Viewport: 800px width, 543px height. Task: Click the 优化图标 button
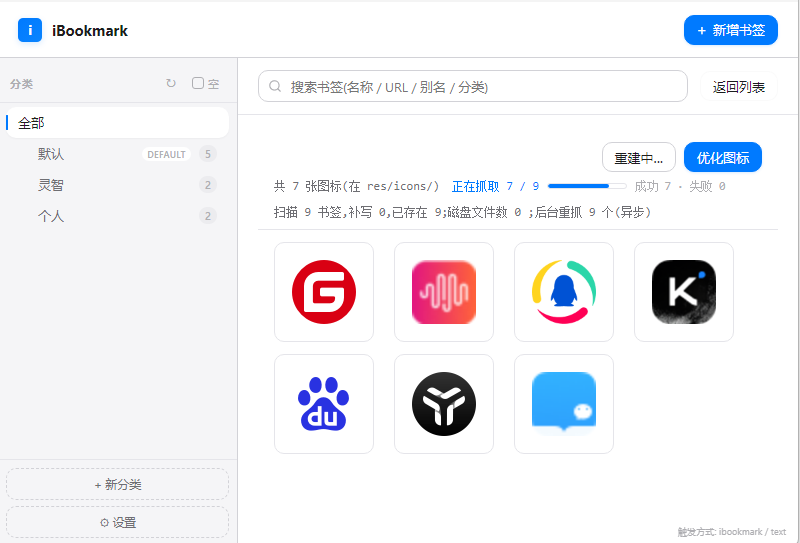(723, 158)
